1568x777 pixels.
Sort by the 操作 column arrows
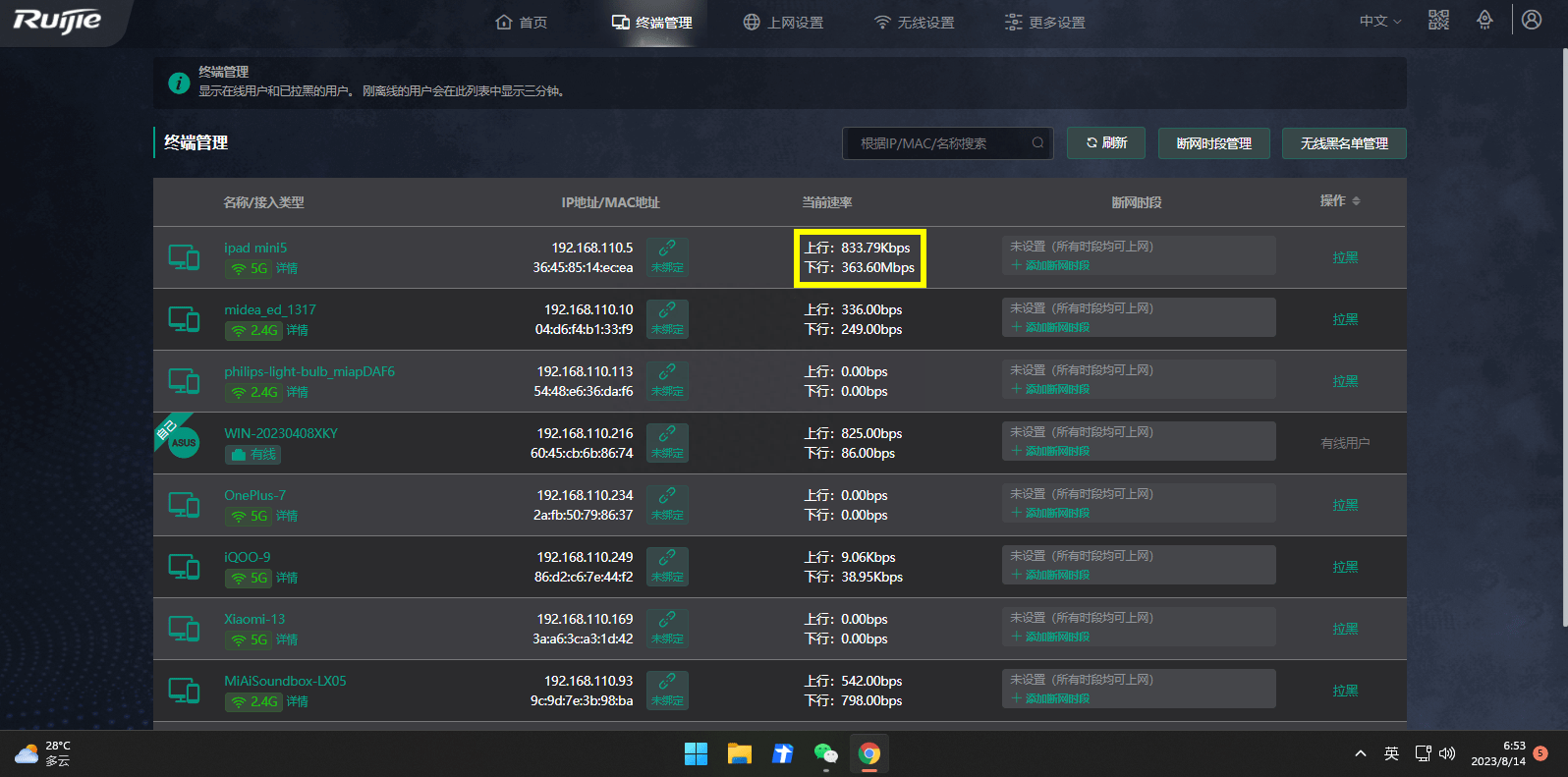click(x=1356, y=201)
